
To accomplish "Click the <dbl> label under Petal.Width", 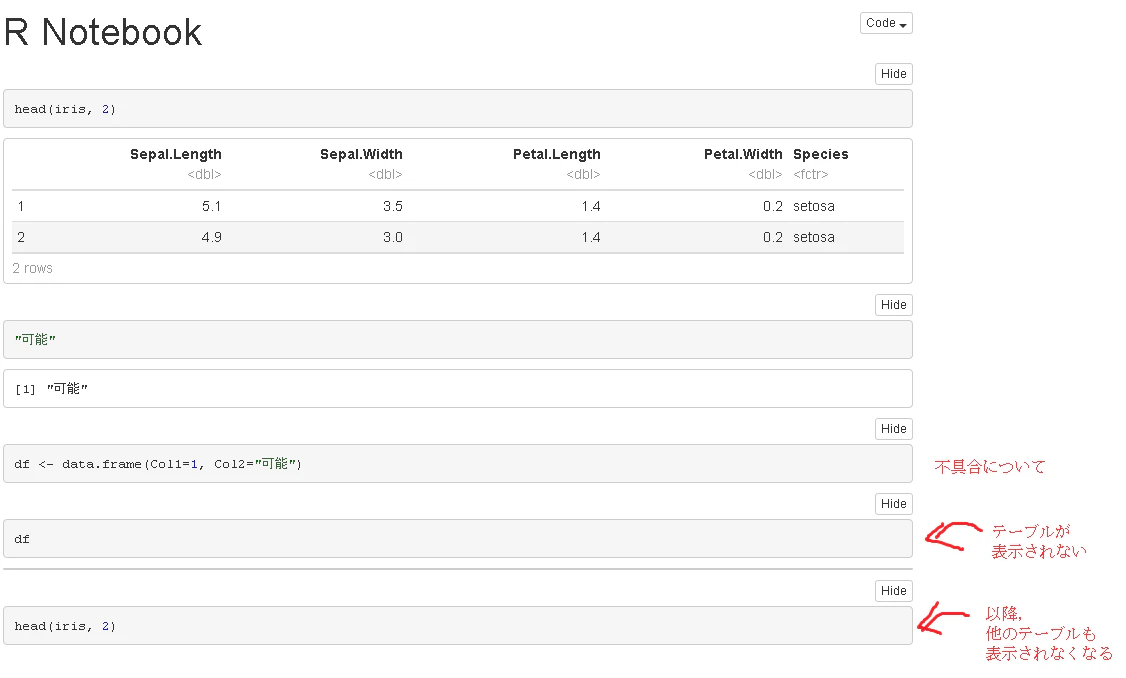I will coord(765,175).
